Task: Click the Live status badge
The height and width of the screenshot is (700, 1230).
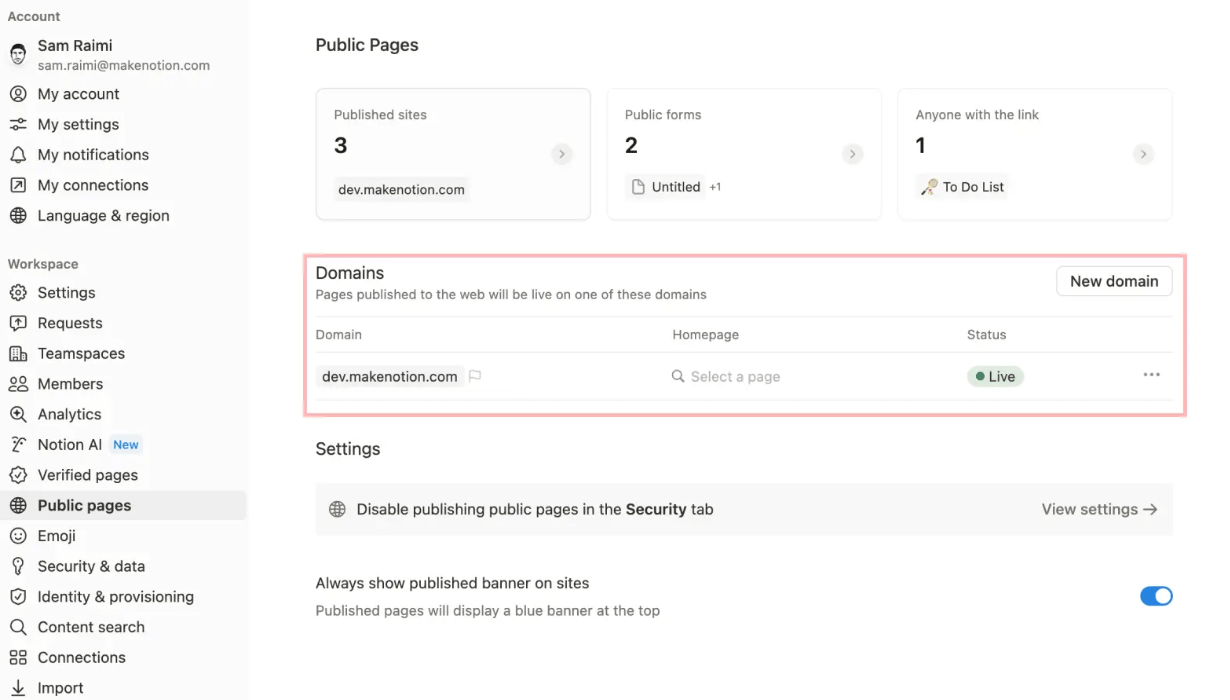Action: [995, 377]
